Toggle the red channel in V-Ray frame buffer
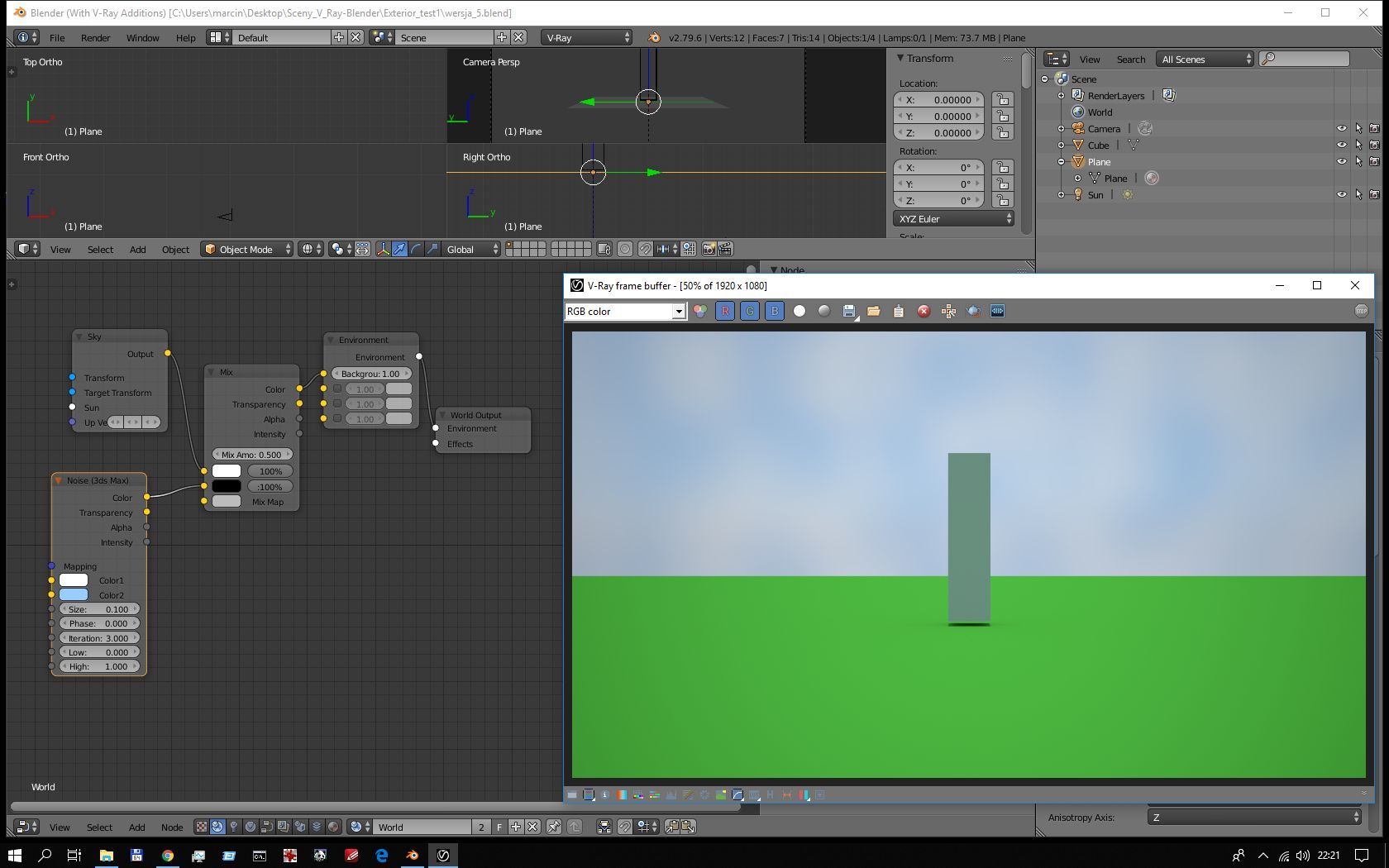The image size is (1389, 868). point(724,311)
